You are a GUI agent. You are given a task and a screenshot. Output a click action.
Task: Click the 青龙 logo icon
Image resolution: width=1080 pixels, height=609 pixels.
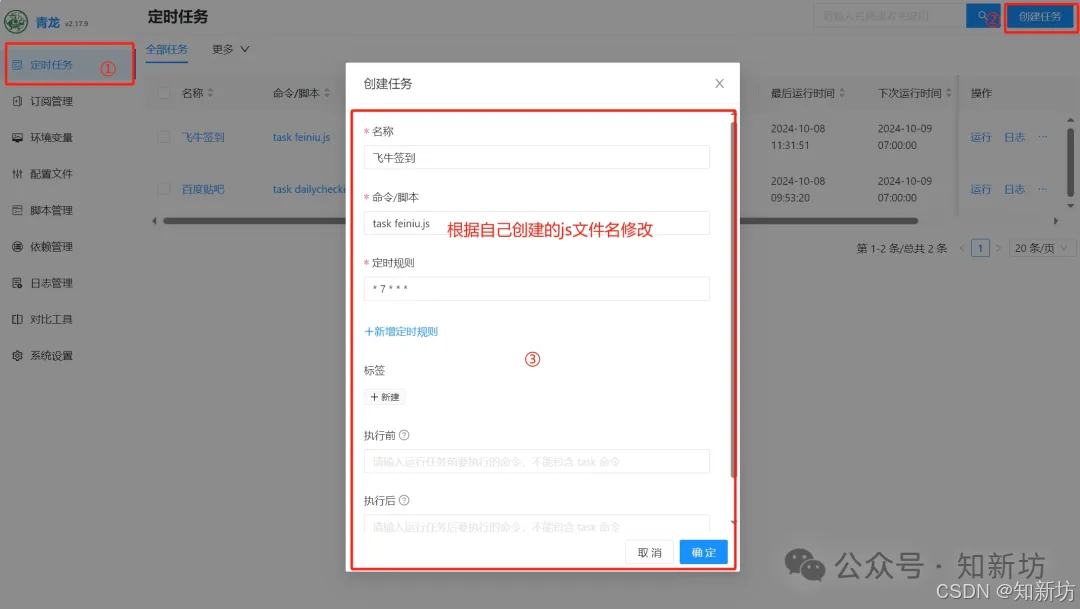[x=16, y=22]
